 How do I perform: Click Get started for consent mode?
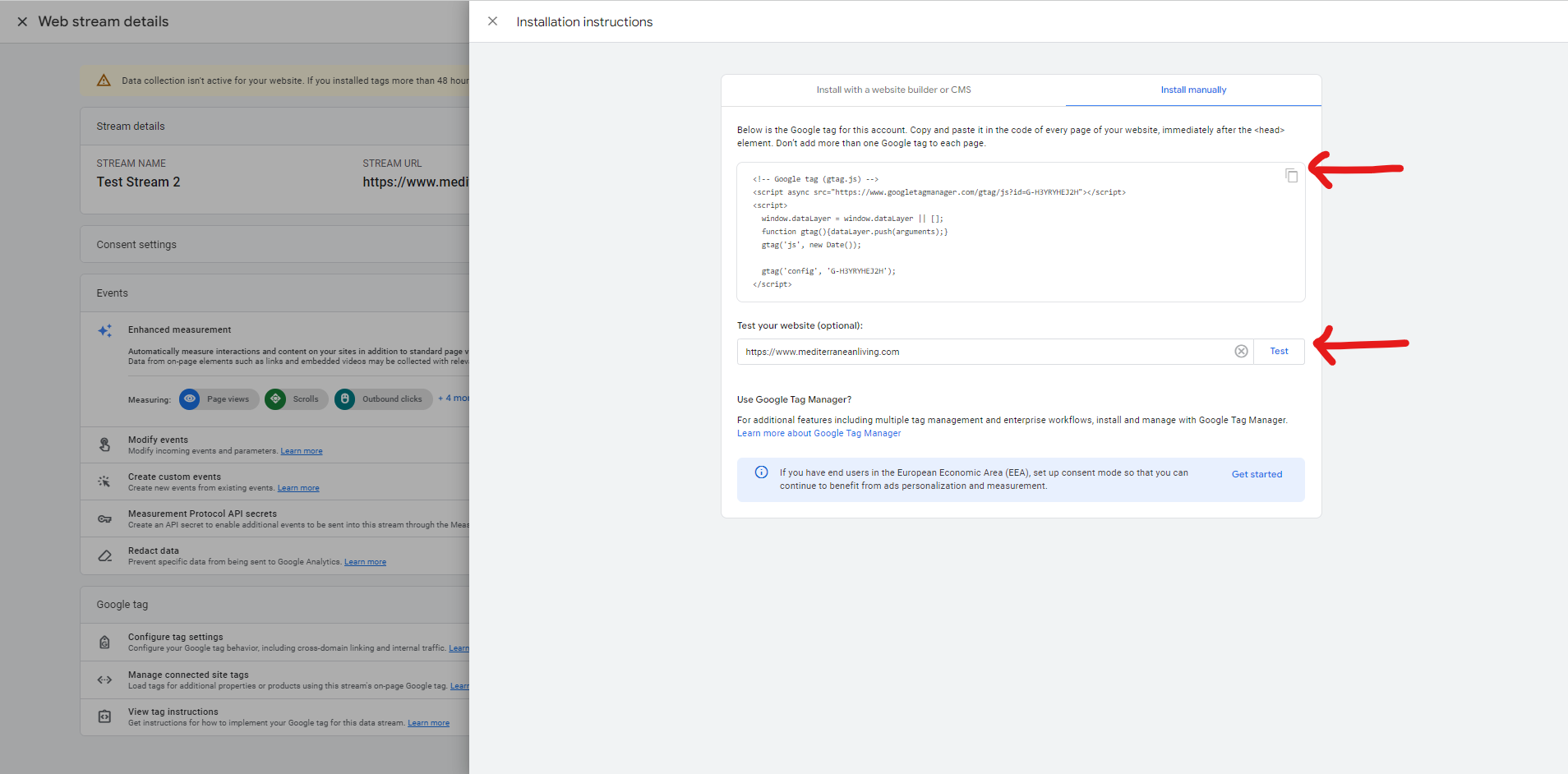(x=1257, y=475)
